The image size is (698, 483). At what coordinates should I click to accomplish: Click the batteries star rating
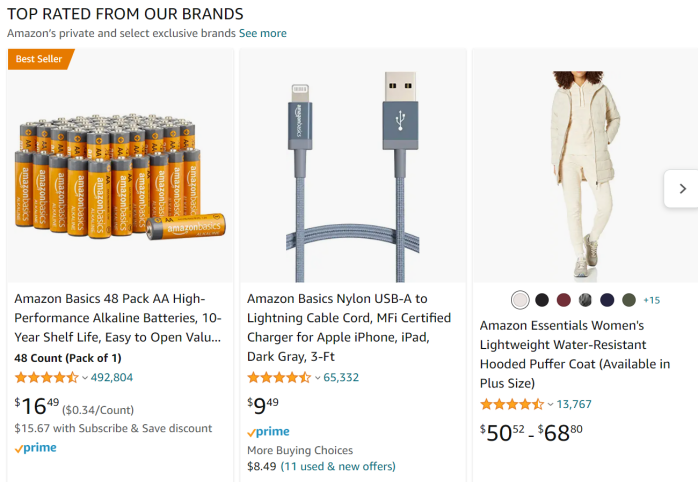point(46,378)
